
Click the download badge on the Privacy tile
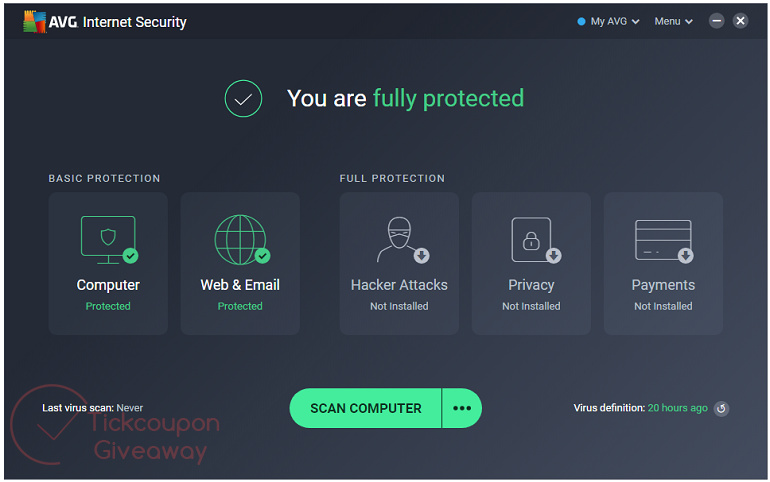[x=553, y=255]
